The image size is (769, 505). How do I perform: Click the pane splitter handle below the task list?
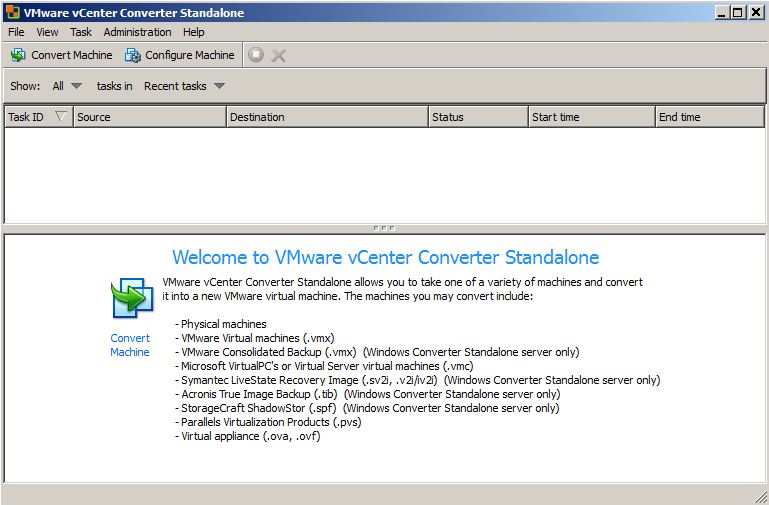(384, 228)
